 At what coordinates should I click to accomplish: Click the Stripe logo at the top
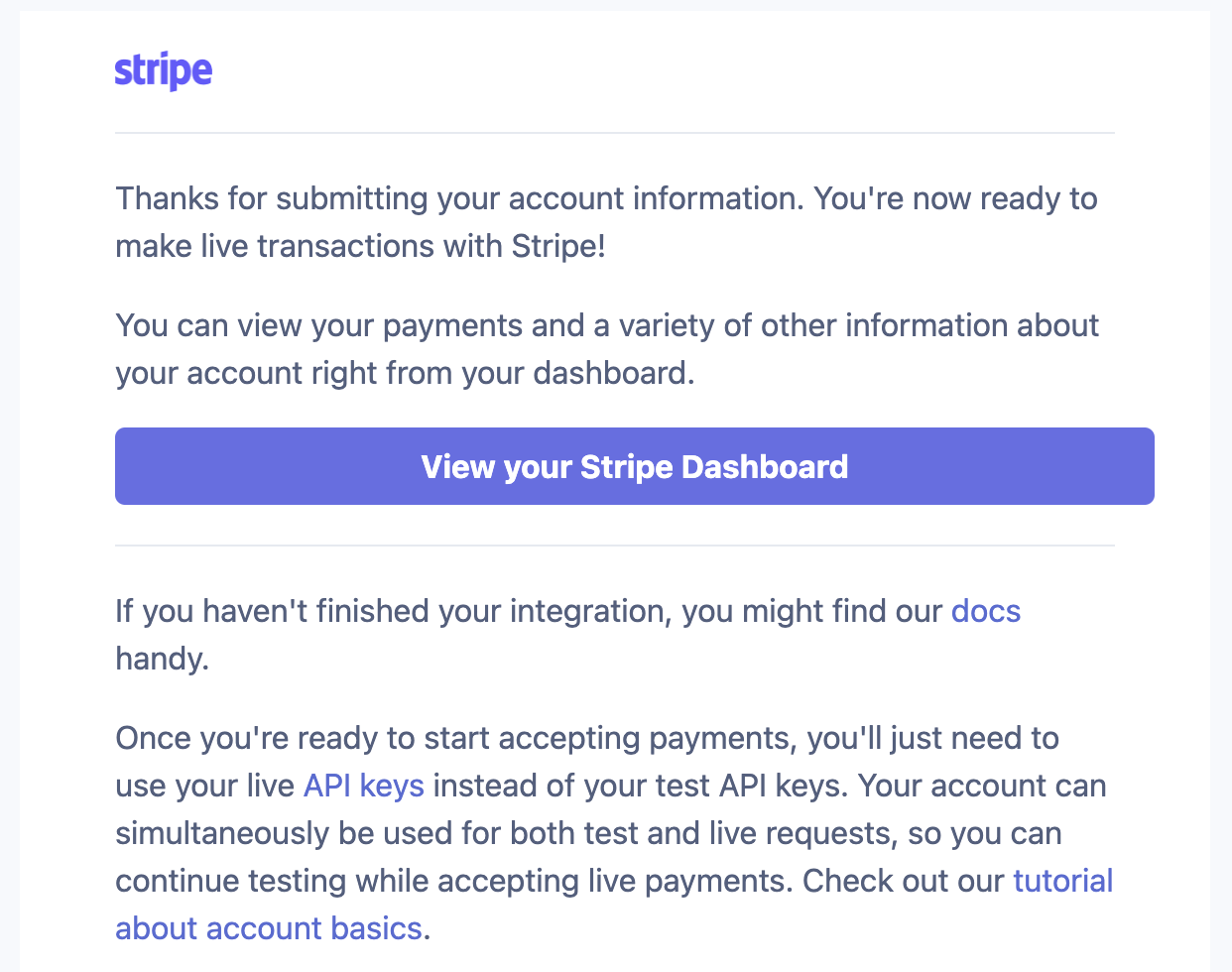(164, 70)
